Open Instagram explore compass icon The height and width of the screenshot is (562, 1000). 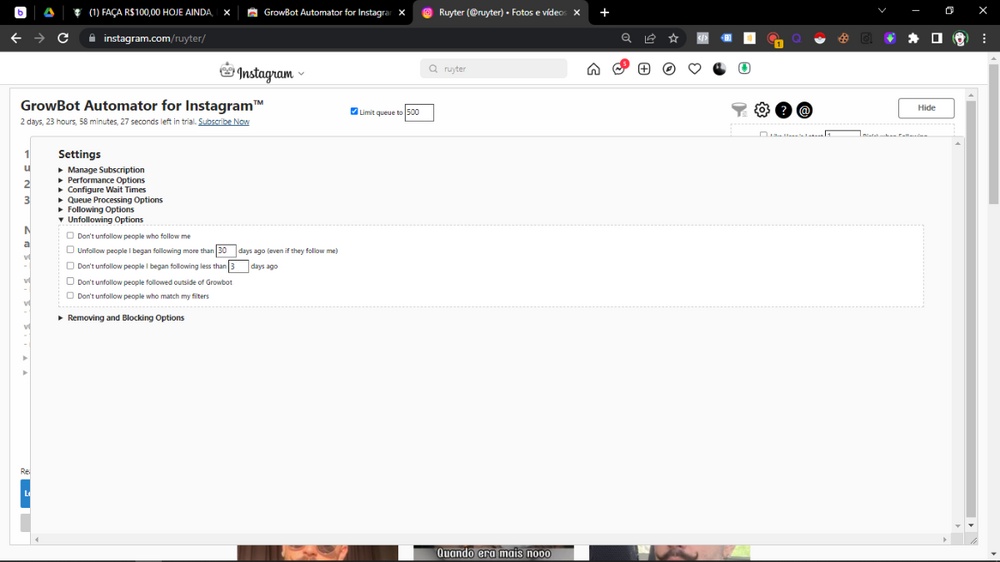(669, 69)
